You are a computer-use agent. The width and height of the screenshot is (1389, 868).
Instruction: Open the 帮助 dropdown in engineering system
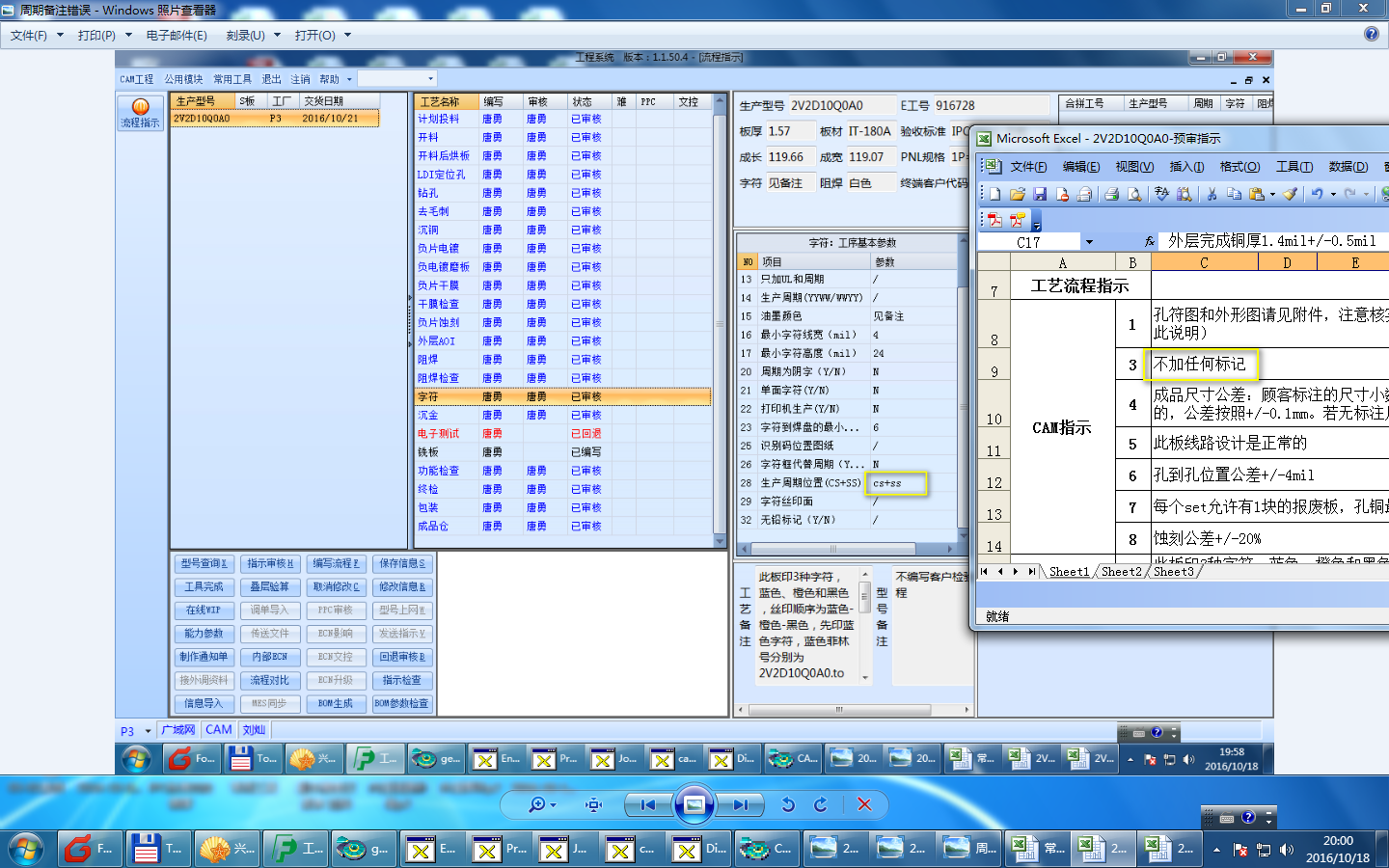(x=335, y=79)
